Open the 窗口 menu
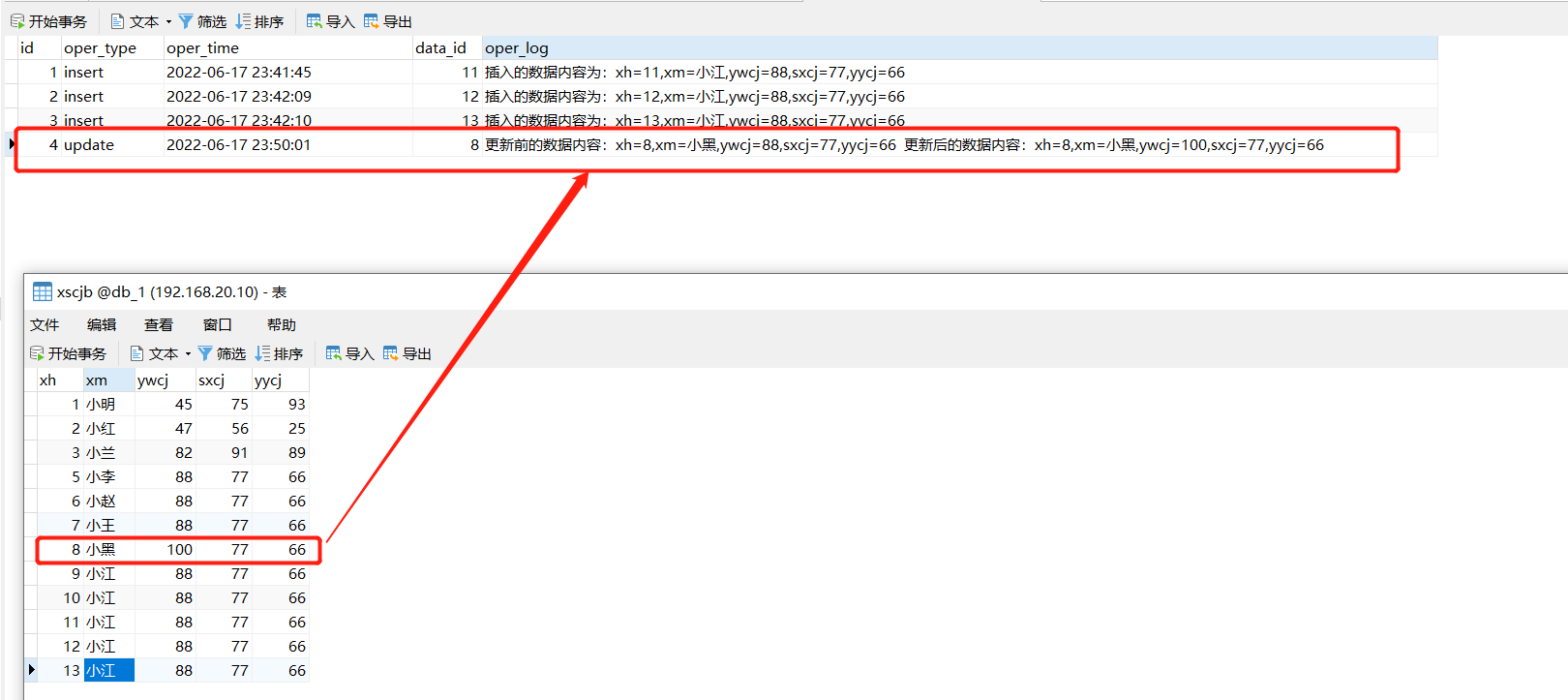The height and width of the screenshot is (700, 1568). (218, 325)
